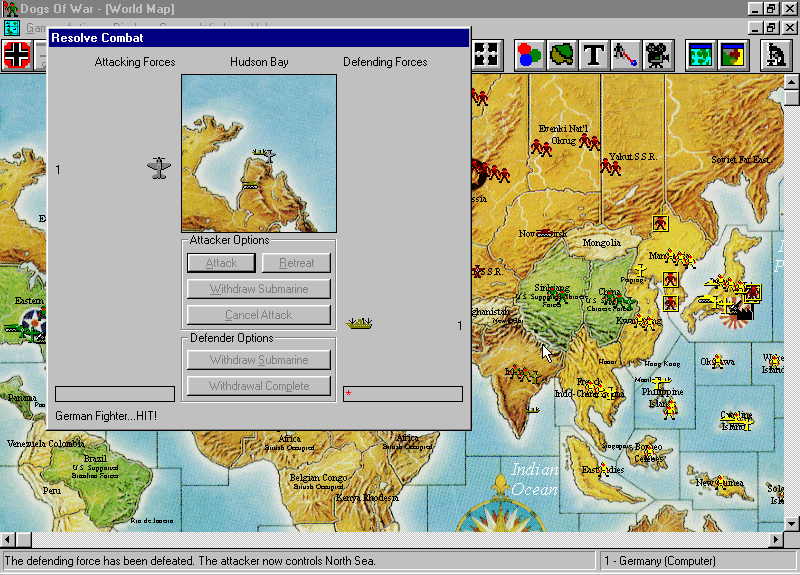Click the German iron cross flag toolbar icon

click(17, 55)
